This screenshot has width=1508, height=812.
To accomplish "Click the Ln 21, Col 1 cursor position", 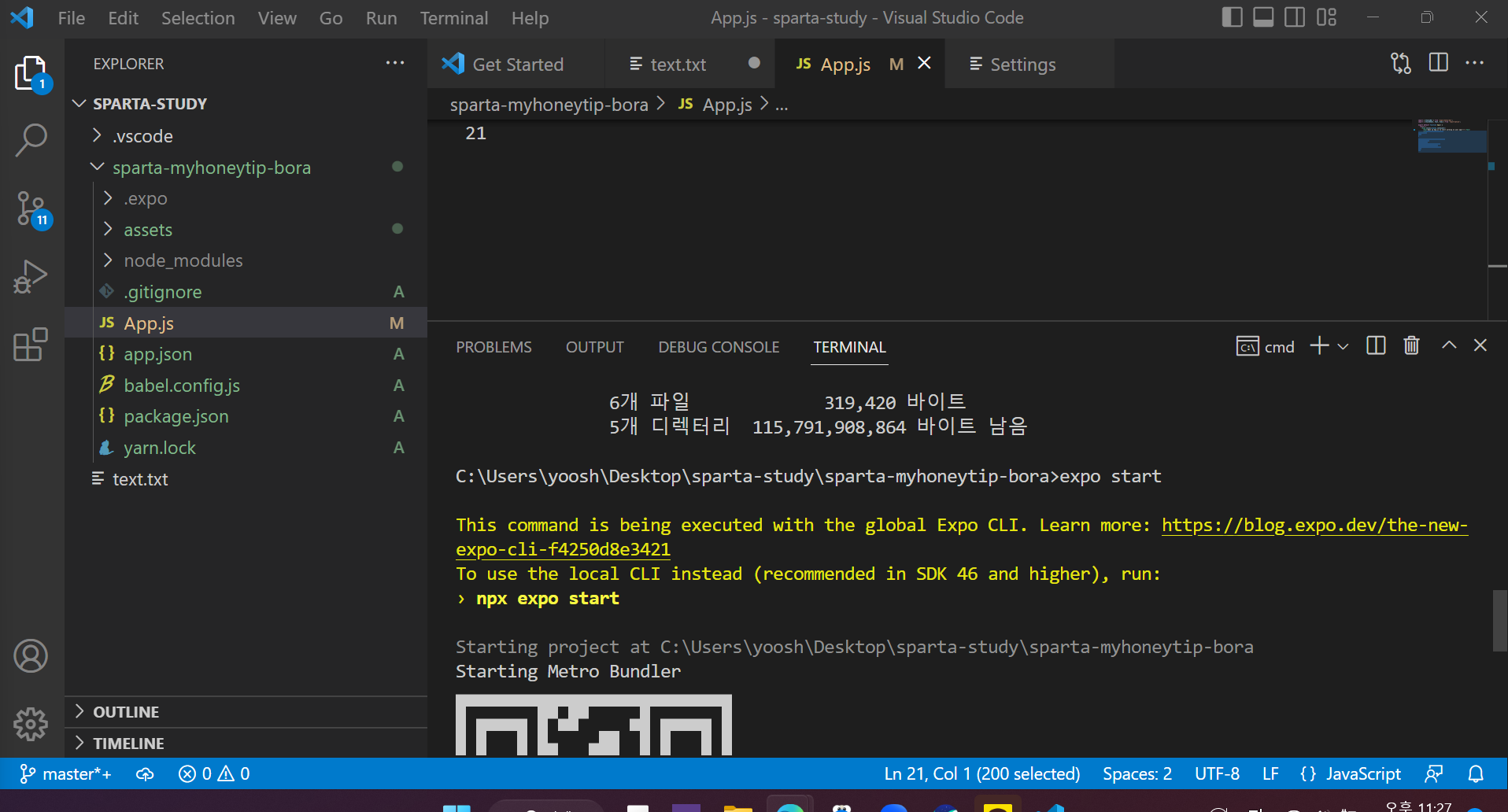I will tap(981, 774).
